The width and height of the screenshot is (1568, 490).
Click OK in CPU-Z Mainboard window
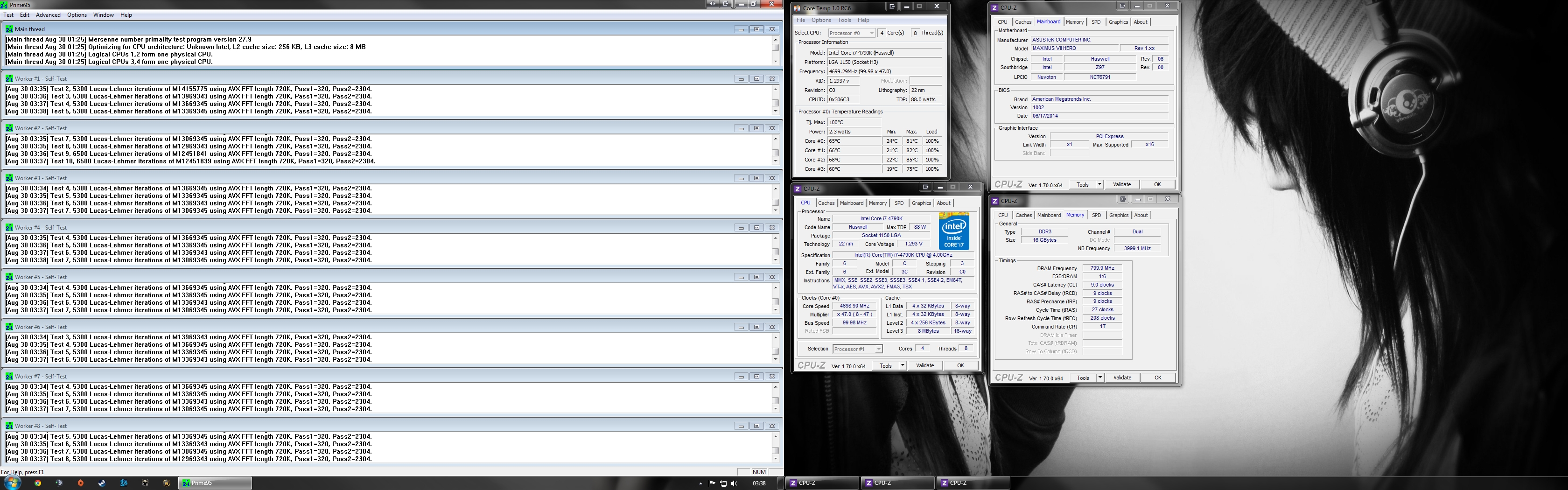[x=1157, y=184]
